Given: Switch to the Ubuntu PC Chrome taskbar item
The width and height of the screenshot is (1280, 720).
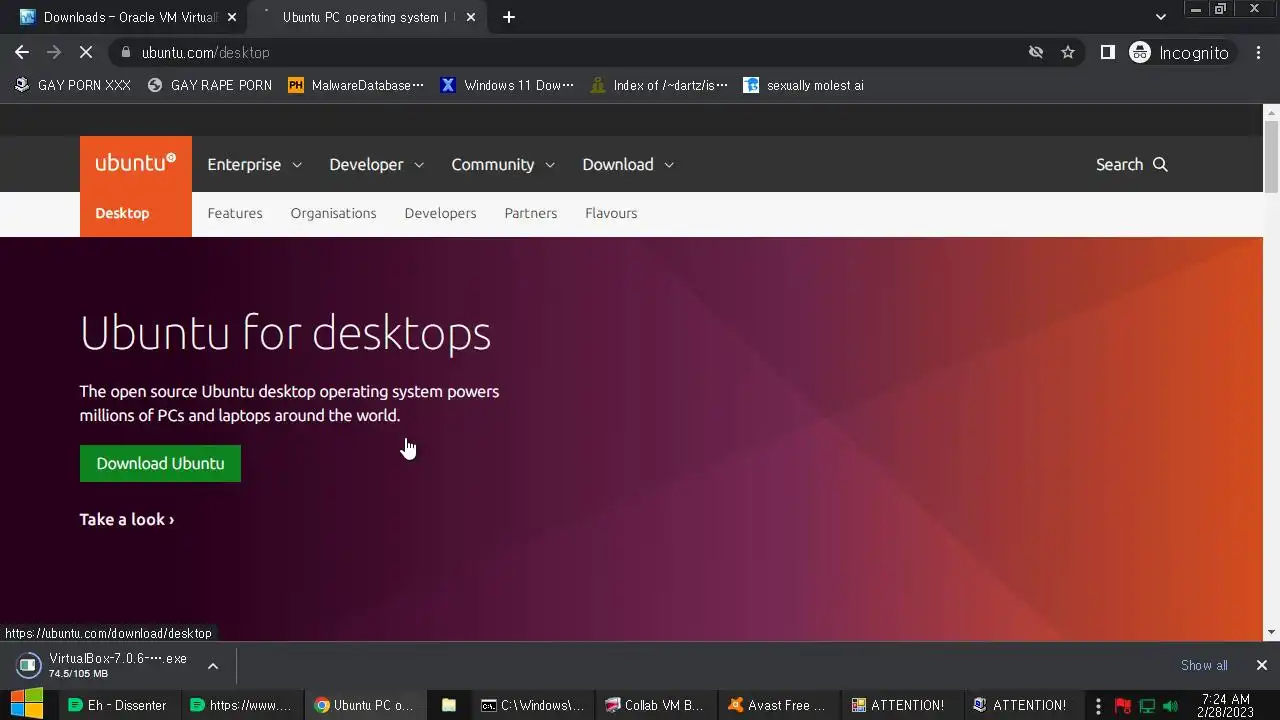Looking at the screenshot, I should point(364,705).
